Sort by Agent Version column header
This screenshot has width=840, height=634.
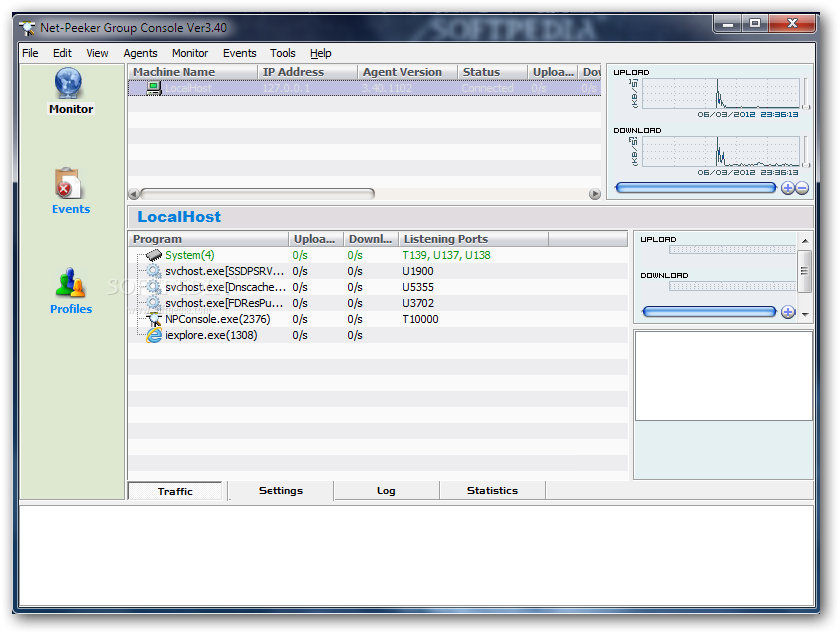coord(408,72)
